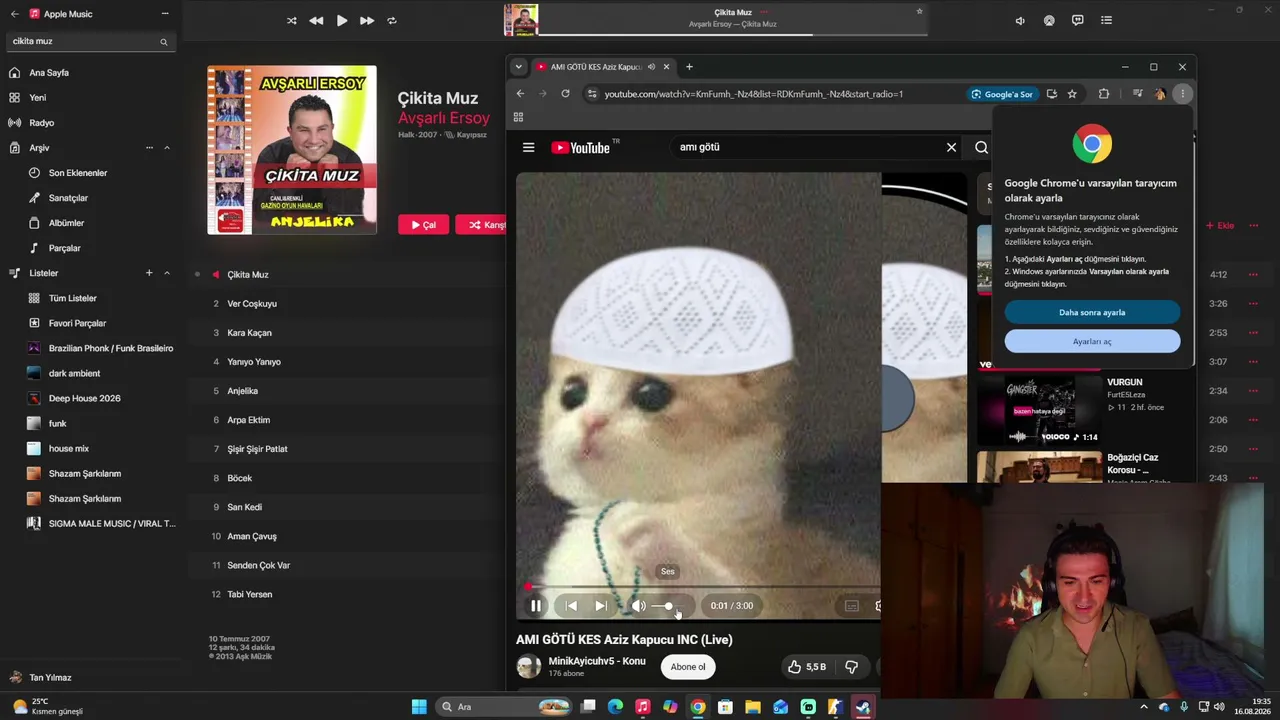Click Ayarları aç button
Image resolution: width=1280 pixels, height=720 pixels.
[1092, 342]
